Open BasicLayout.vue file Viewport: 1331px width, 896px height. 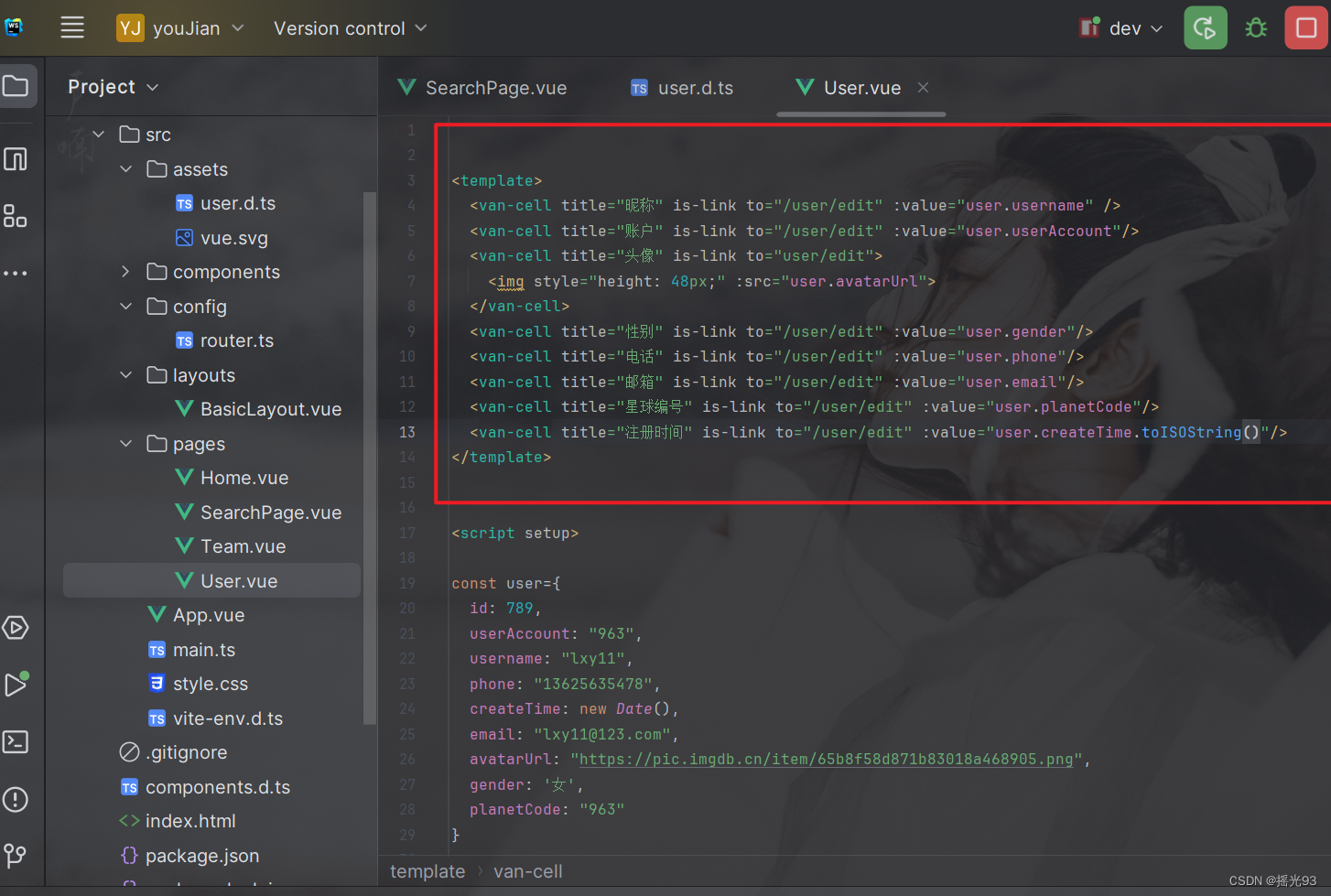pos(258,409)
